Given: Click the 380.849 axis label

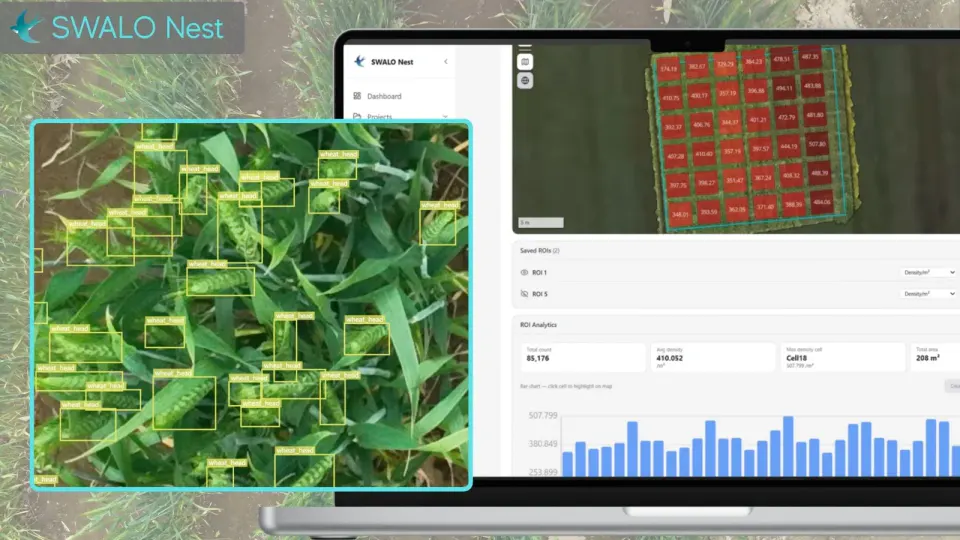Looking at the screenshot, I should pyautogui.click(x=542, y=444).
